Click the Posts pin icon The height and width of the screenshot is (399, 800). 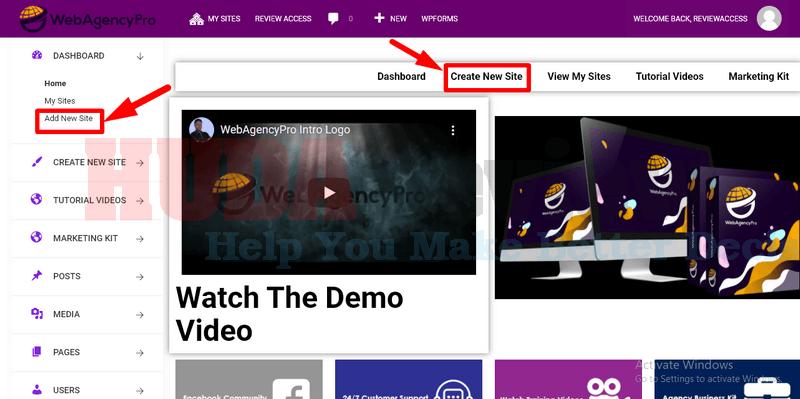tap(37, 276)
